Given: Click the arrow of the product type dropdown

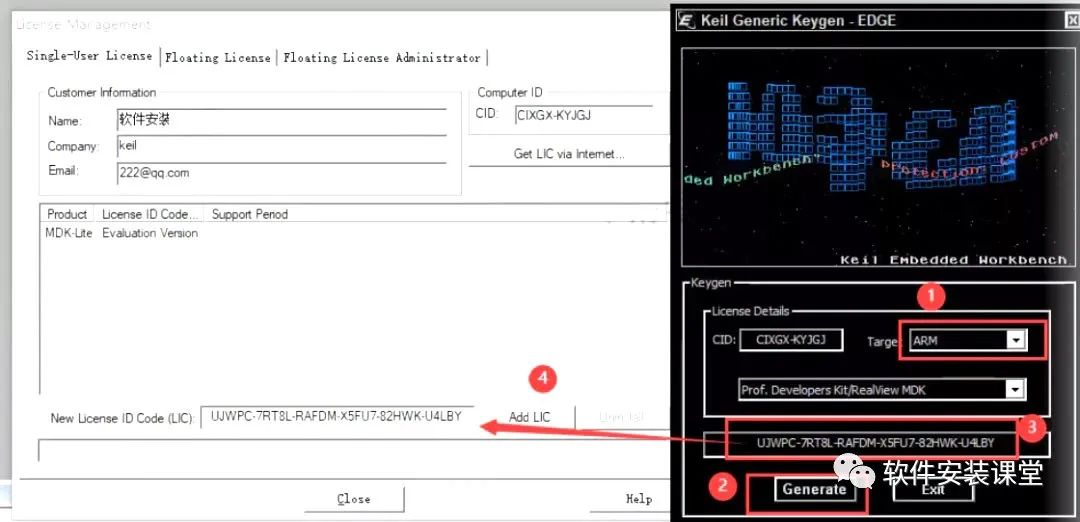Looking at the screenshot, I should pyautogui.click(x=1015, y=390).
